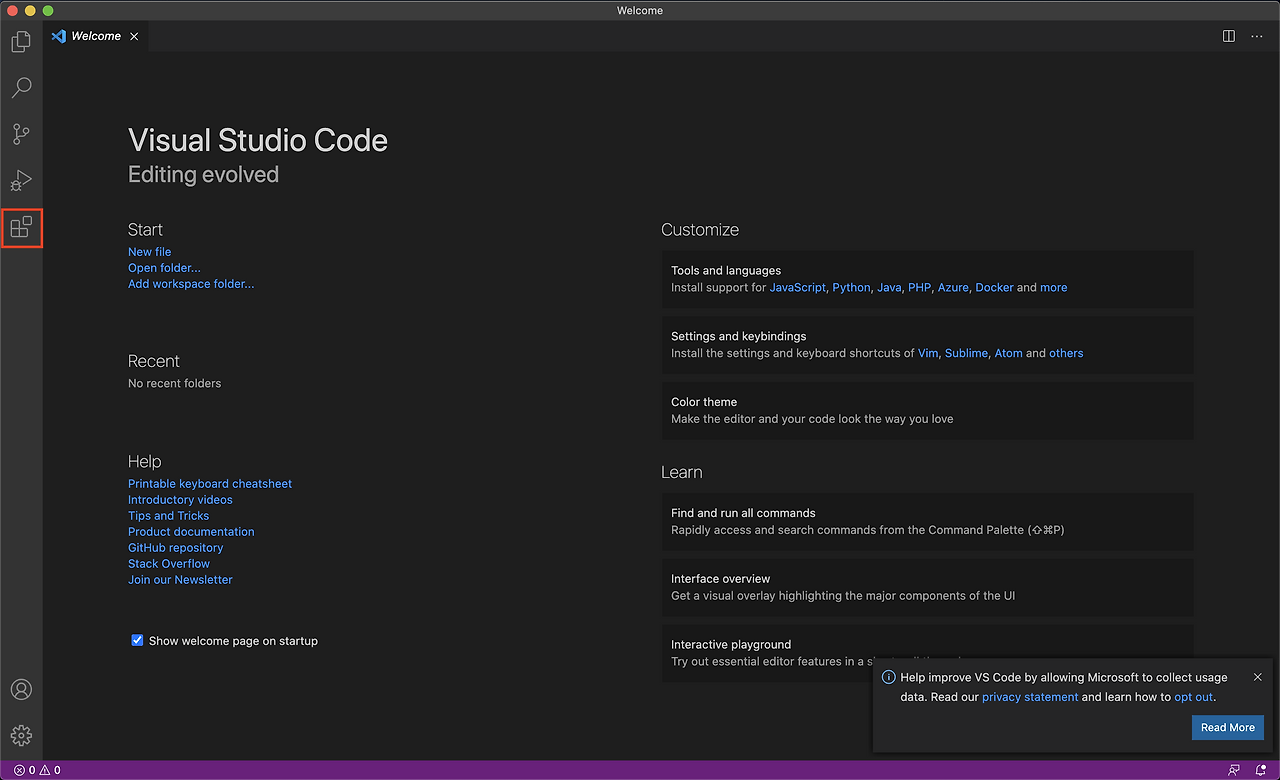Viewport: 1280px width, 780px height.
Task: Install Azure tools support
Action: 953,287
